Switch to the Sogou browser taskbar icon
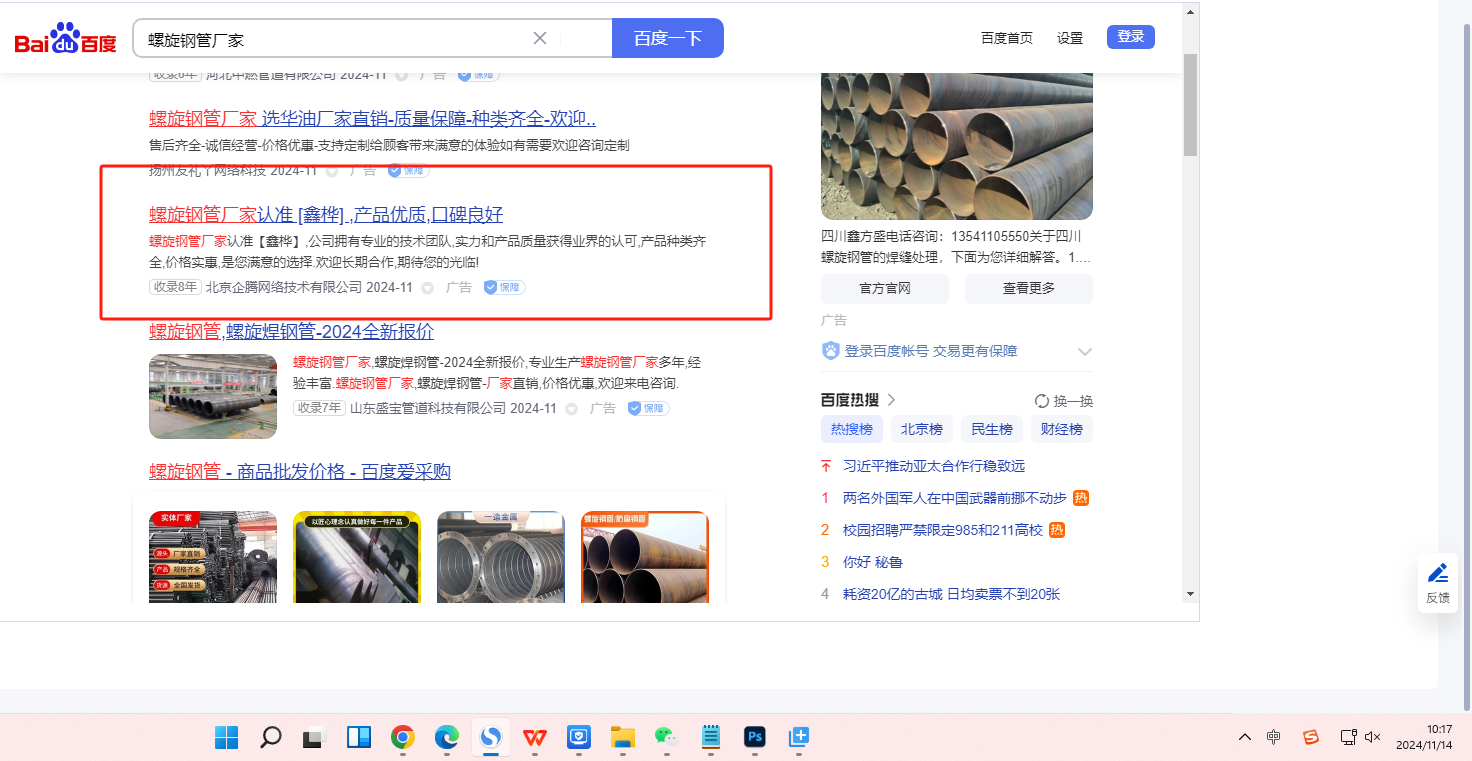Screen dimensions: 1472x761 491,738
